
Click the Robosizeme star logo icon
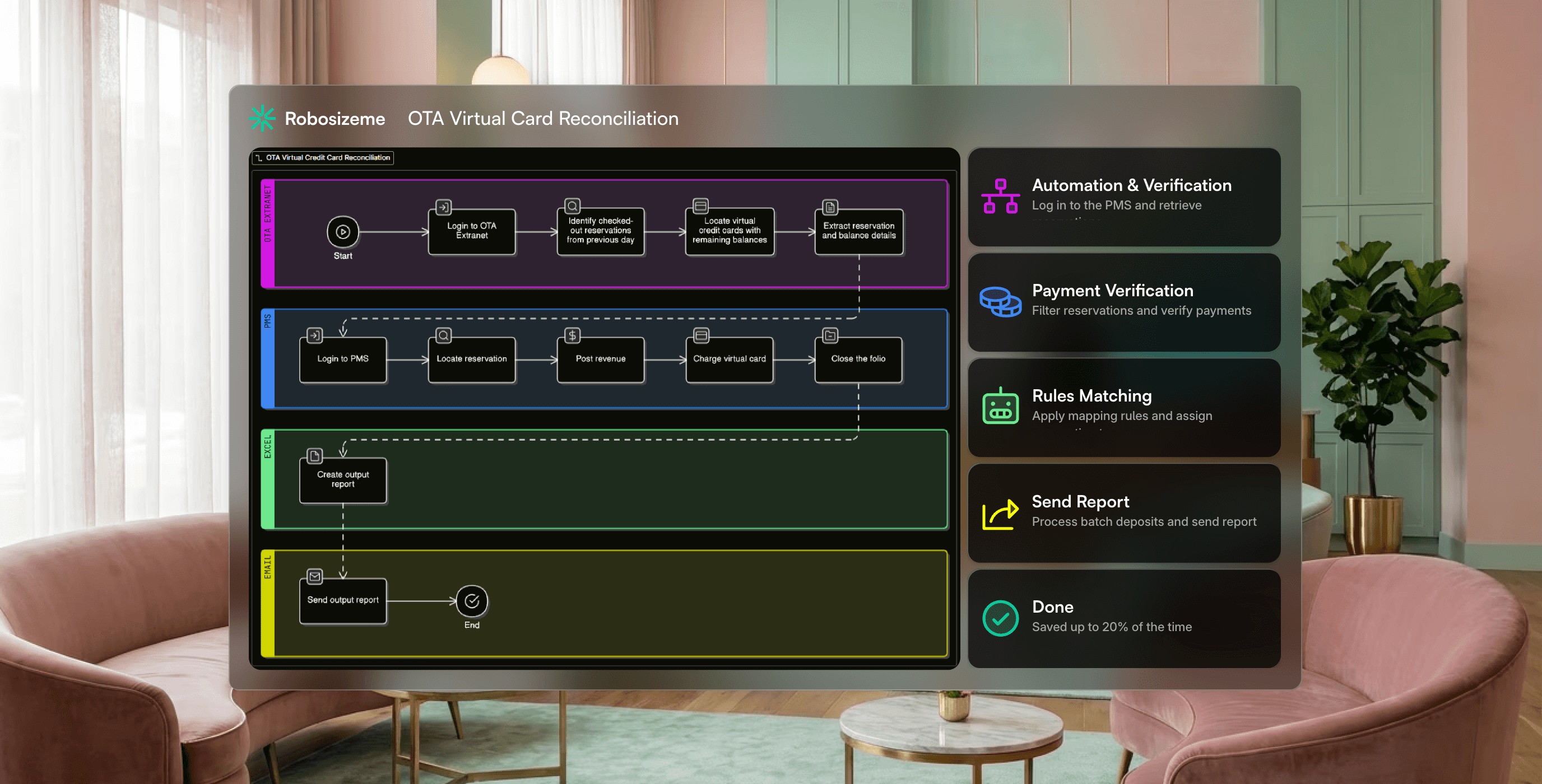[262, 118]
